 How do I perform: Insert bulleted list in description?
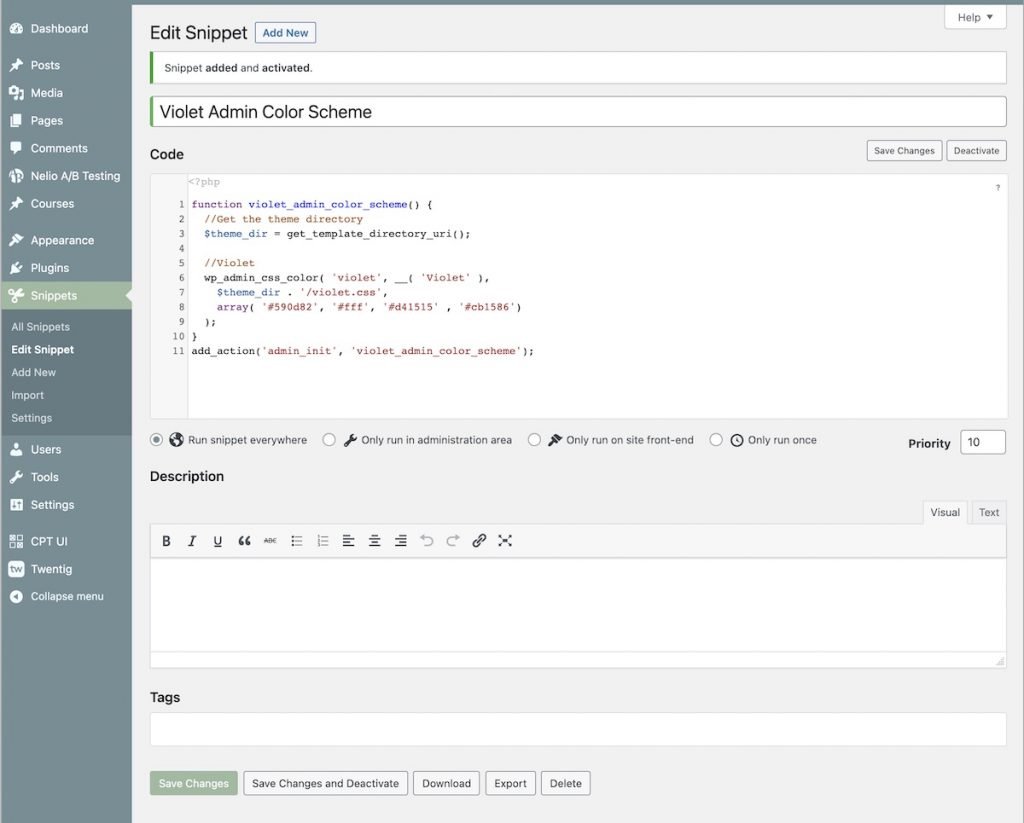(x=296, y=541)
